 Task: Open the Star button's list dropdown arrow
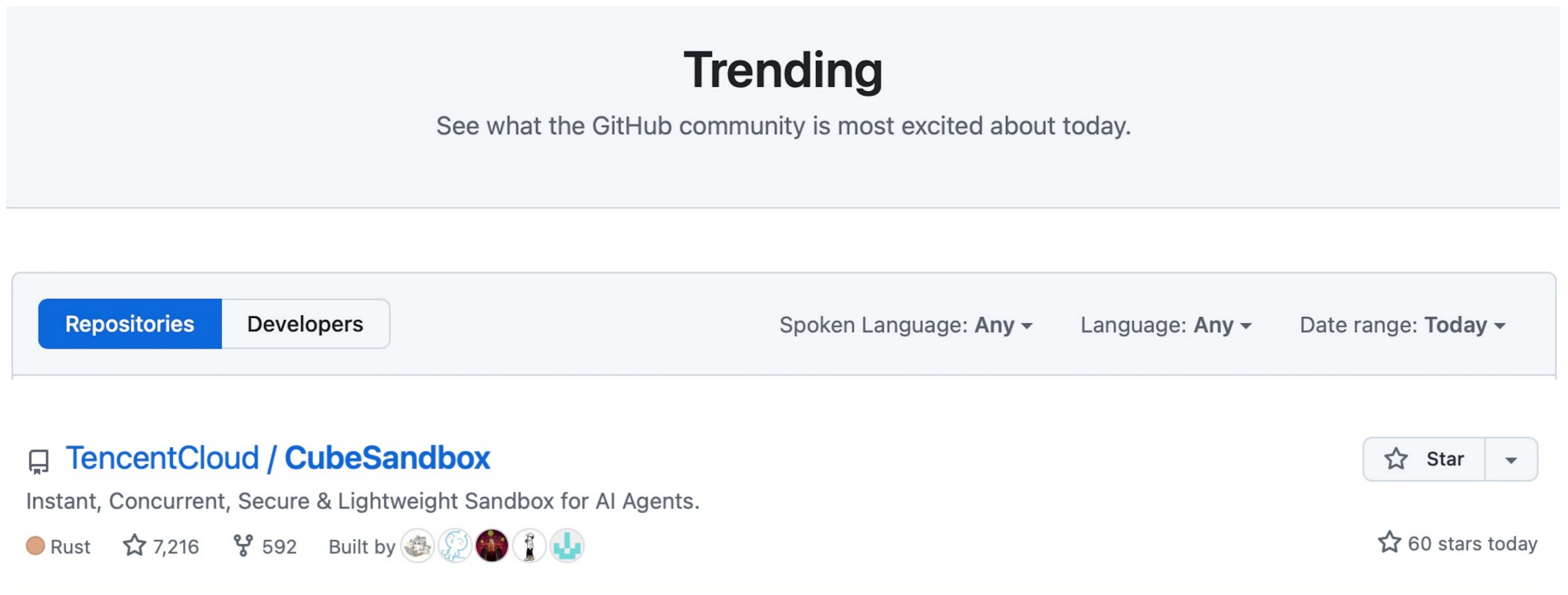1511,459
